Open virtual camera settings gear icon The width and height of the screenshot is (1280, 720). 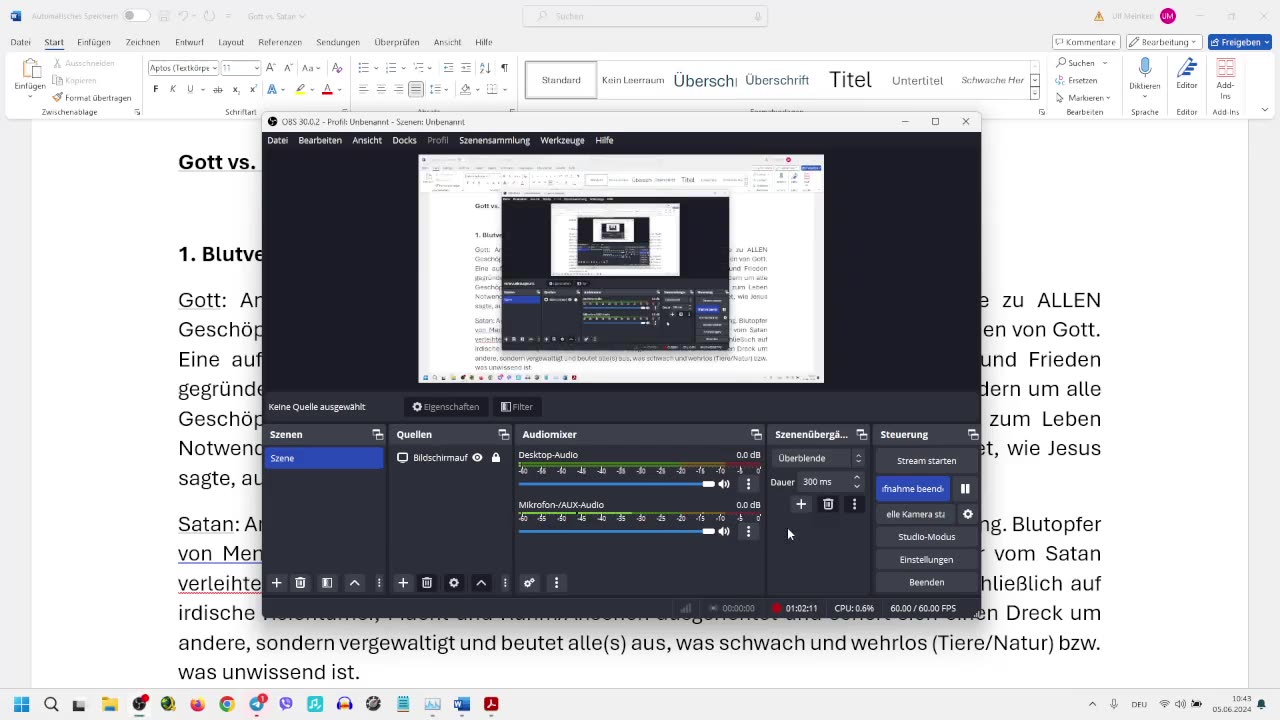(967, 514)
